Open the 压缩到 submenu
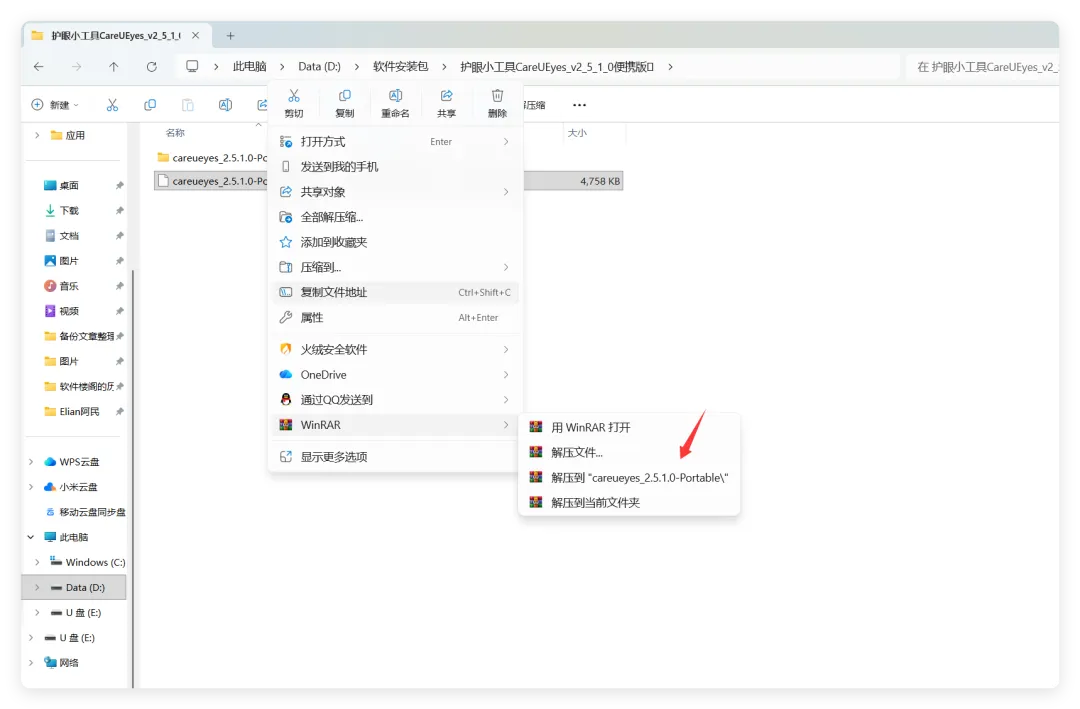The height and width of the screenshot is (709, 1080). [395, 267]
